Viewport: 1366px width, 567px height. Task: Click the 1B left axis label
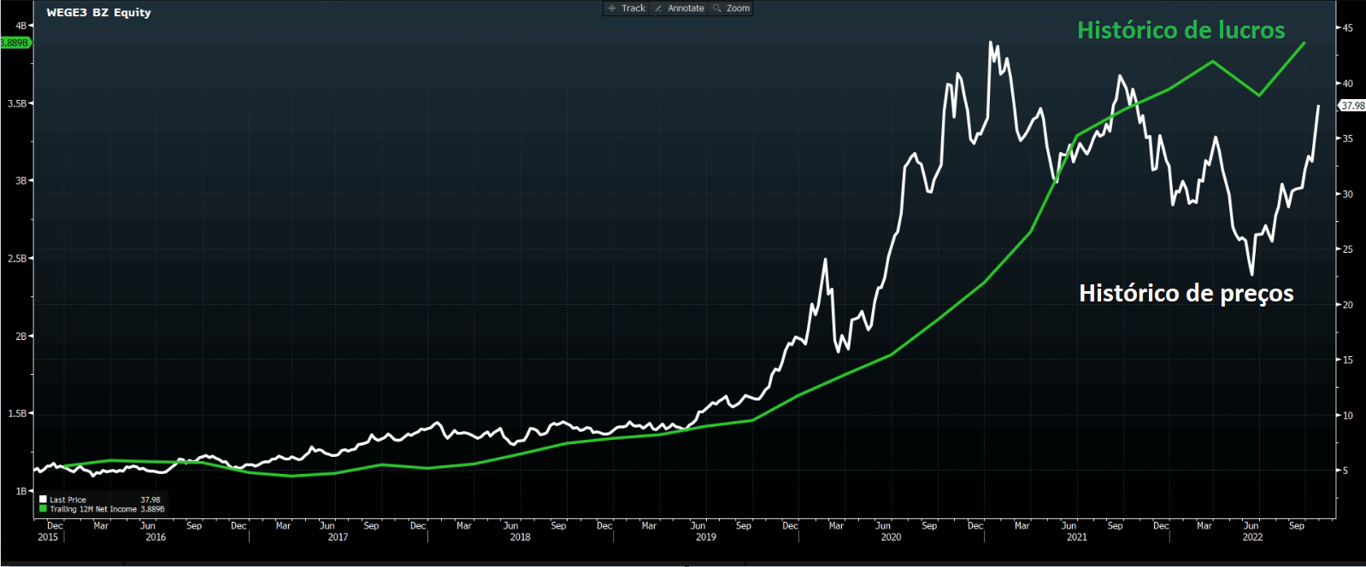point(22,491)
